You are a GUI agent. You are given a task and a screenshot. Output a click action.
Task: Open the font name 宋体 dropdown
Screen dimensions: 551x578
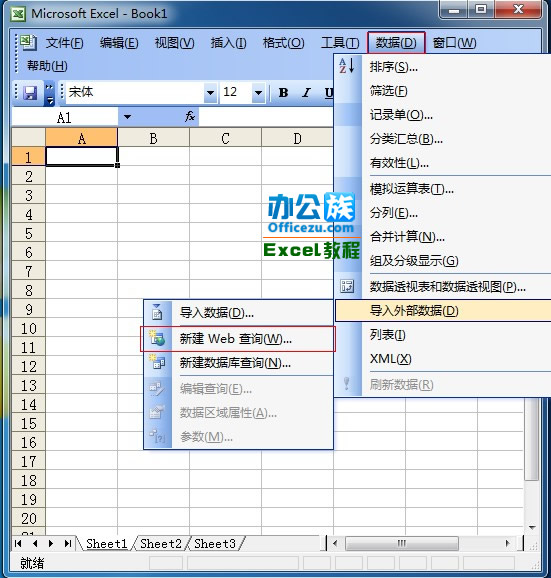click(x=210, y=93)
